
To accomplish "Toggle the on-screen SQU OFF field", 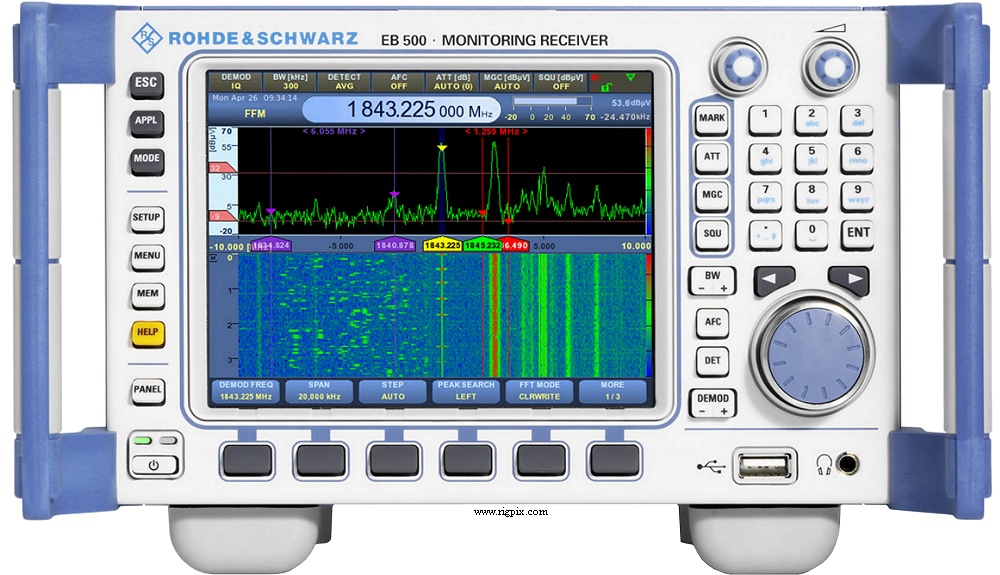I will point(561,82).
